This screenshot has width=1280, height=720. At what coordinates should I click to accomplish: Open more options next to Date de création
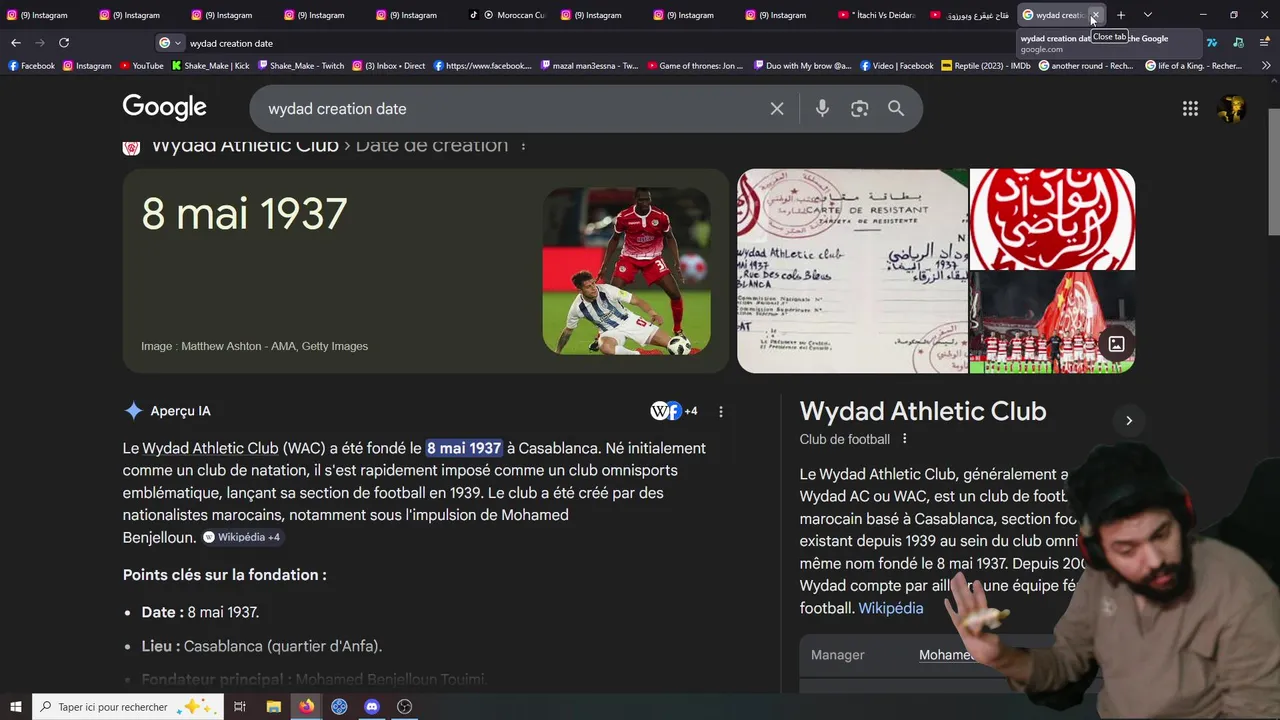(523, 146)
